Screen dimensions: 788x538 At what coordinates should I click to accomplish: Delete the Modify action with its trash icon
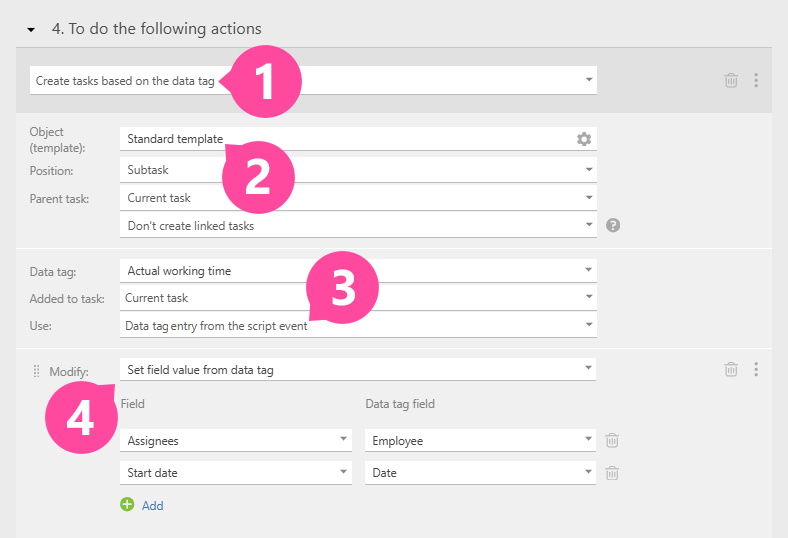tap(731, 369)
